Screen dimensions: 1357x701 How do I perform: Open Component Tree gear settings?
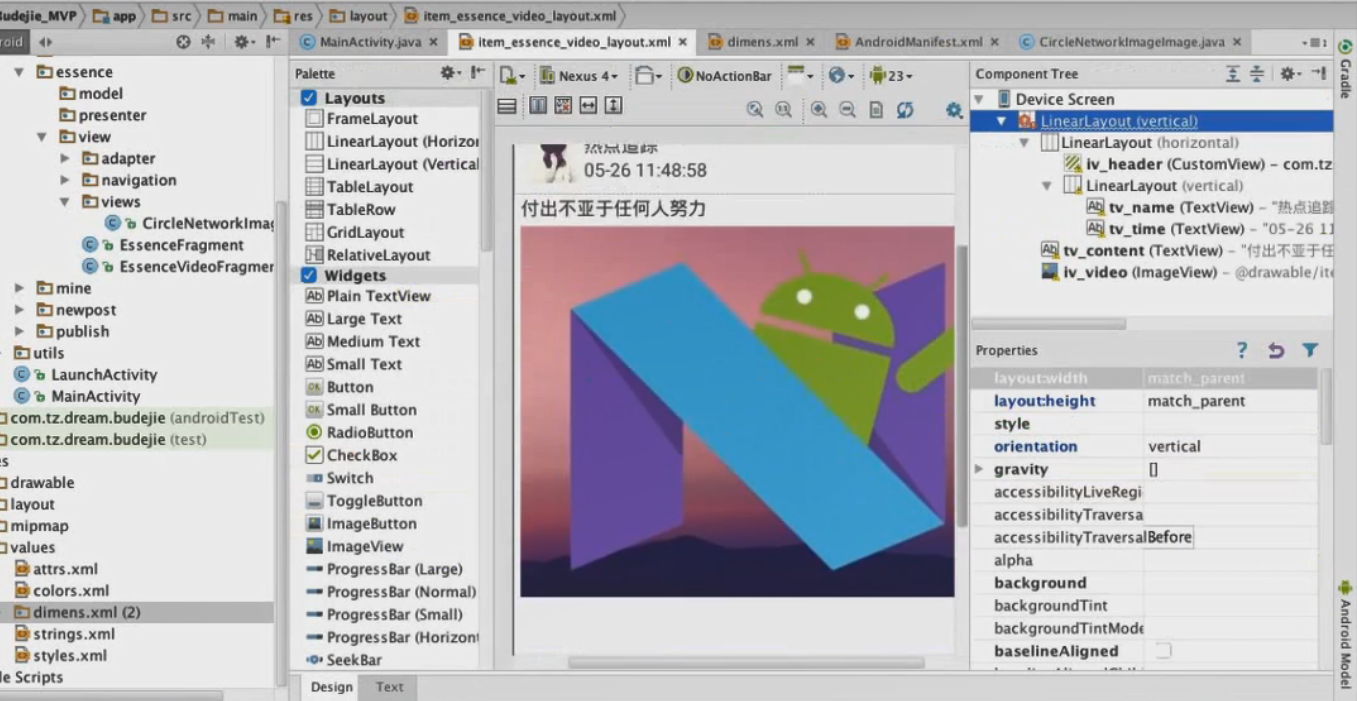pyautogui.click(x=1290, y=73)
